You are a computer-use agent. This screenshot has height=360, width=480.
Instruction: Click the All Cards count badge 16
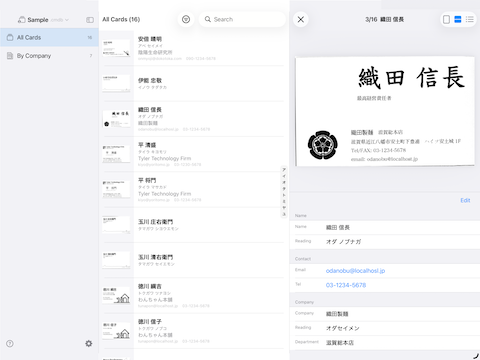point(90,38)
